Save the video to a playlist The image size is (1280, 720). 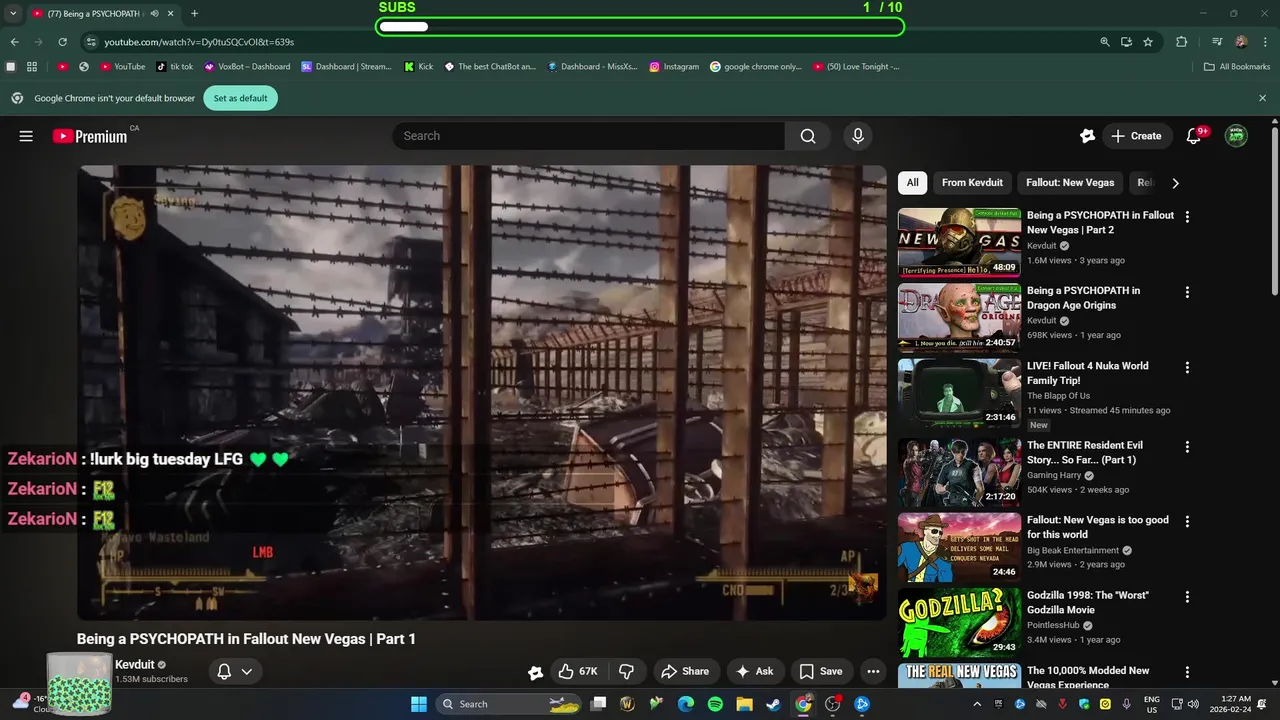[x=821, y=671]
